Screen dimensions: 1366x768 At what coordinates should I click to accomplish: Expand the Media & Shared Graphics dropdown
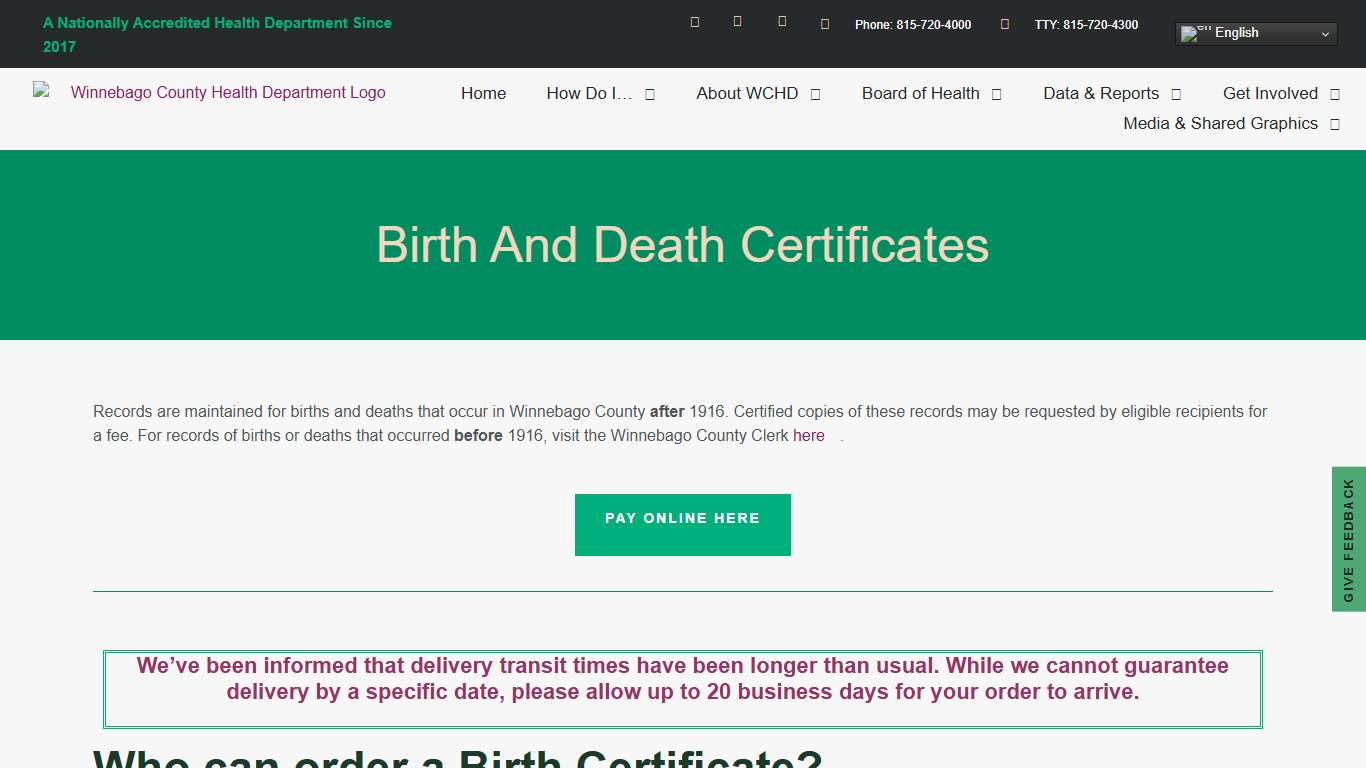point(1334,124)
